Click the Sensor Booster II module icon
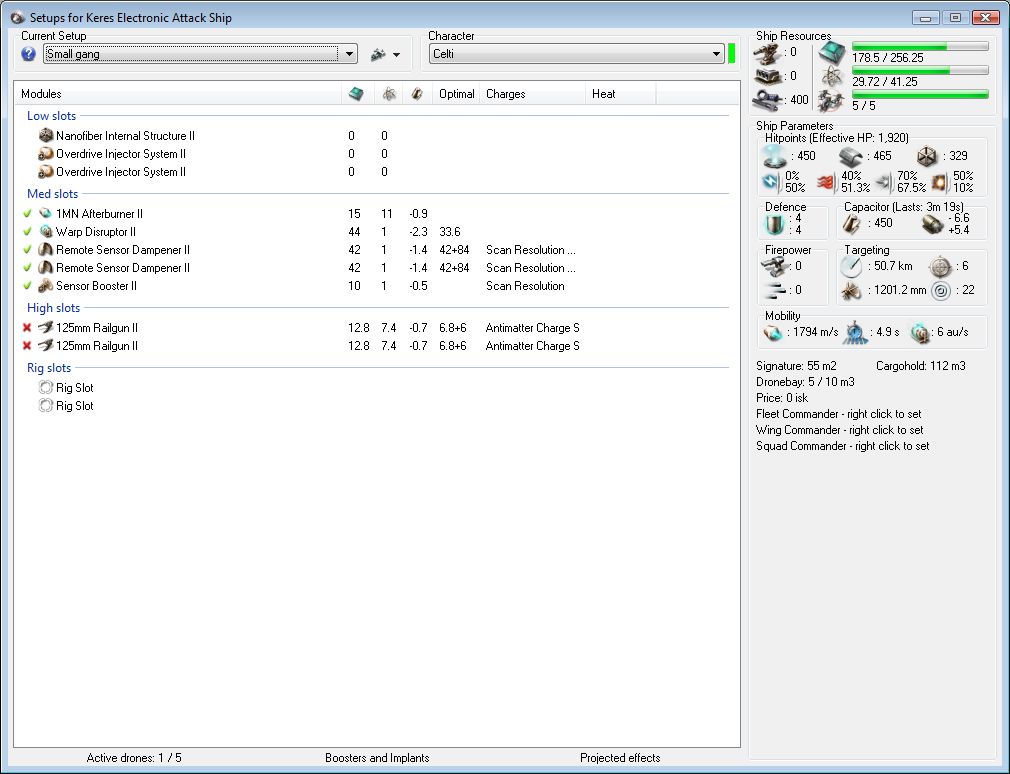This screenshot has height=774, width=1010. pyautogui.click(x=46, y=285)
